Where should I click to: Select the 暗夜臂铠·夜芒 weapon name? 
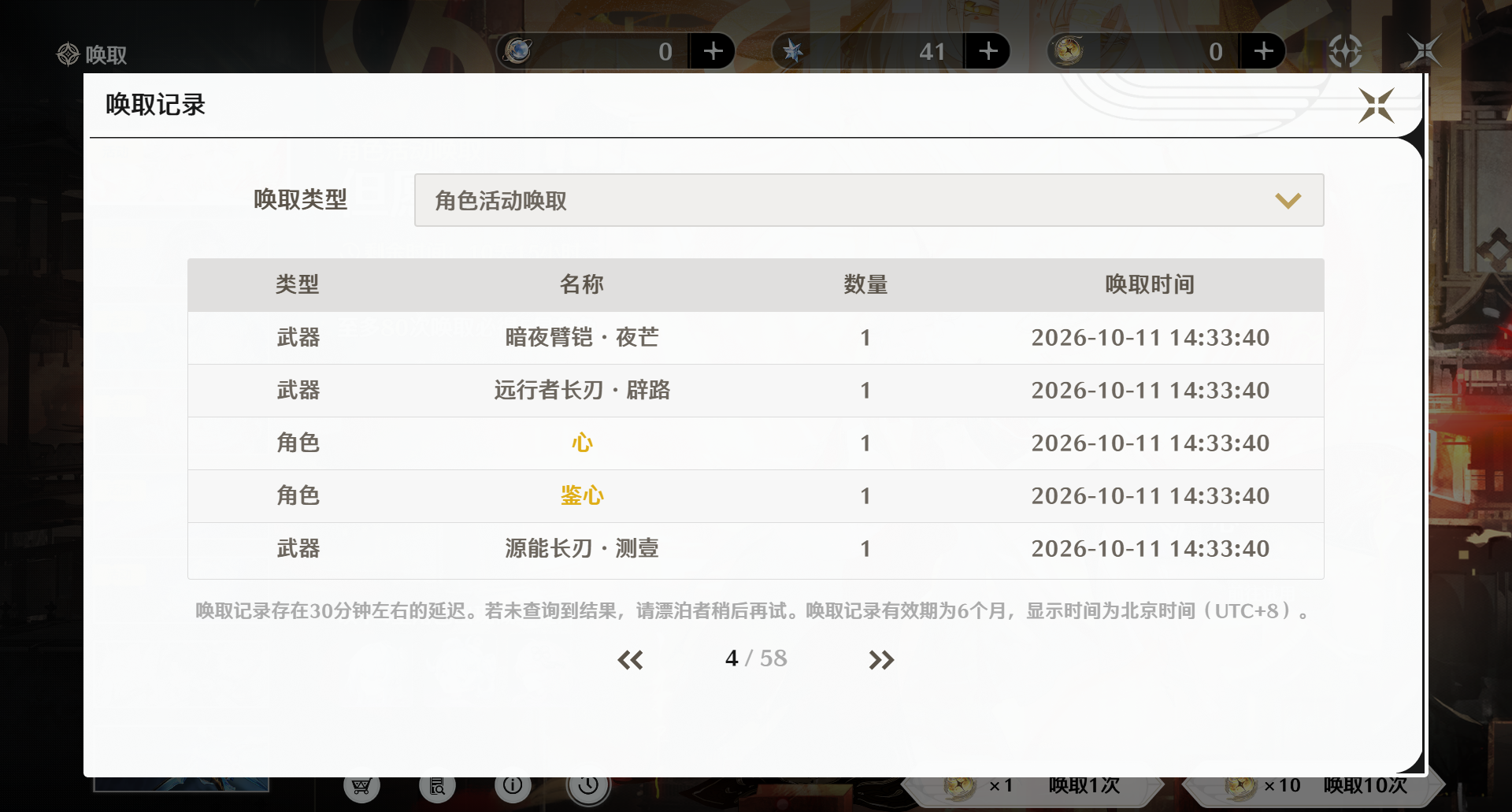click(x=582, y=337)
